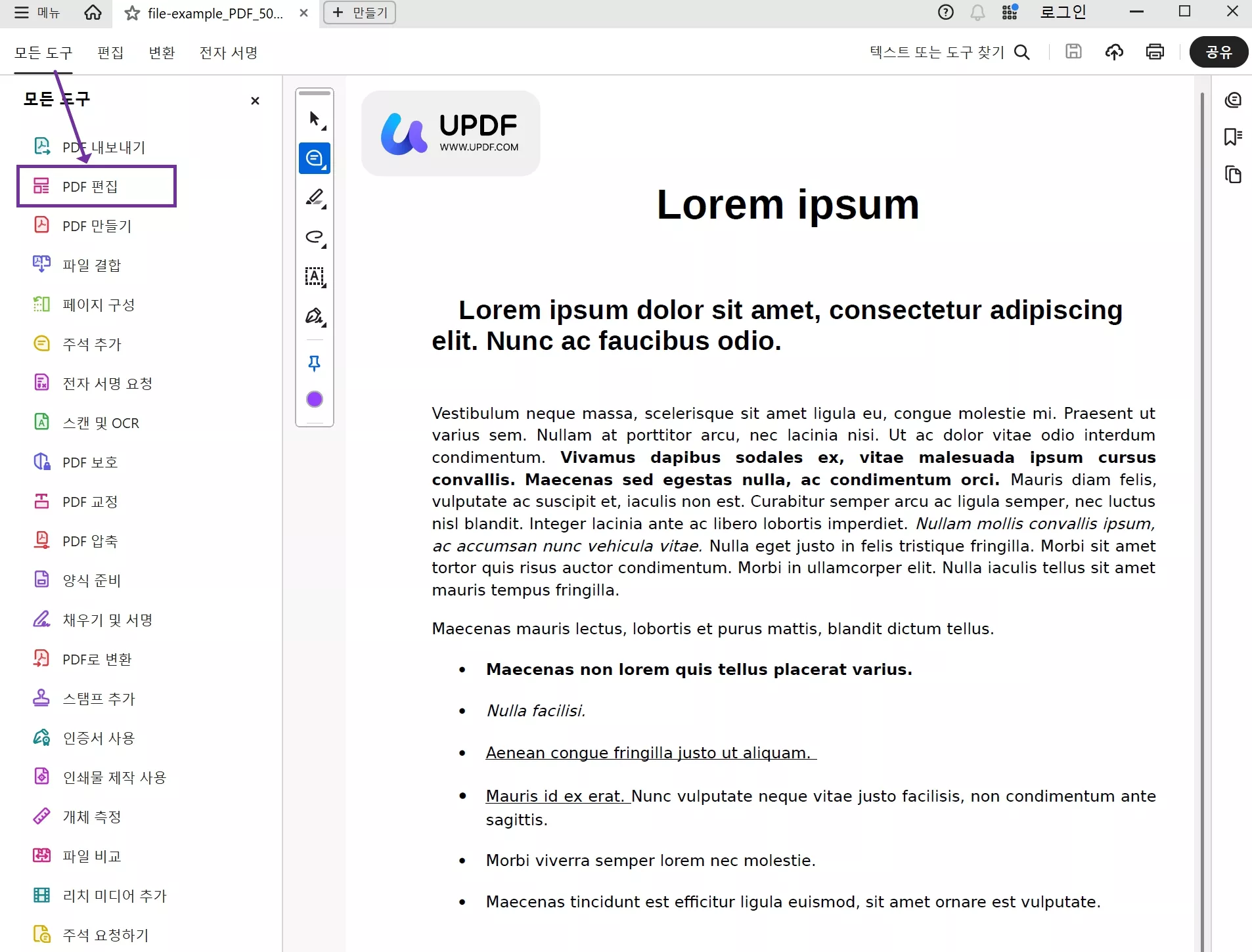Select the free-form lasso drawing tool

[x=315, y=238]
